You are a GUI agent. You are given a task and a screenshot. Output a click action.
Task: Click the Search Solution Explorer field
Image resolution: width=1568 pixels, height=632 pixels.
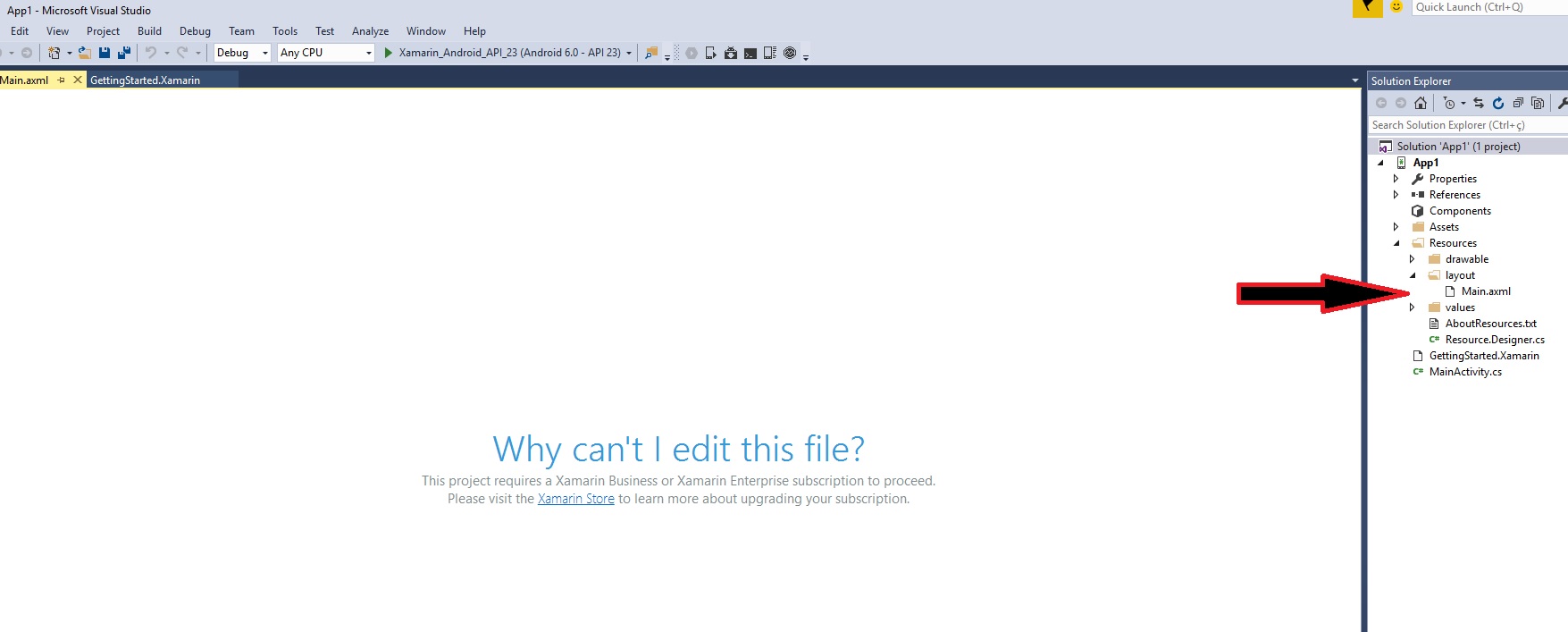click(x=1468, y=125)
